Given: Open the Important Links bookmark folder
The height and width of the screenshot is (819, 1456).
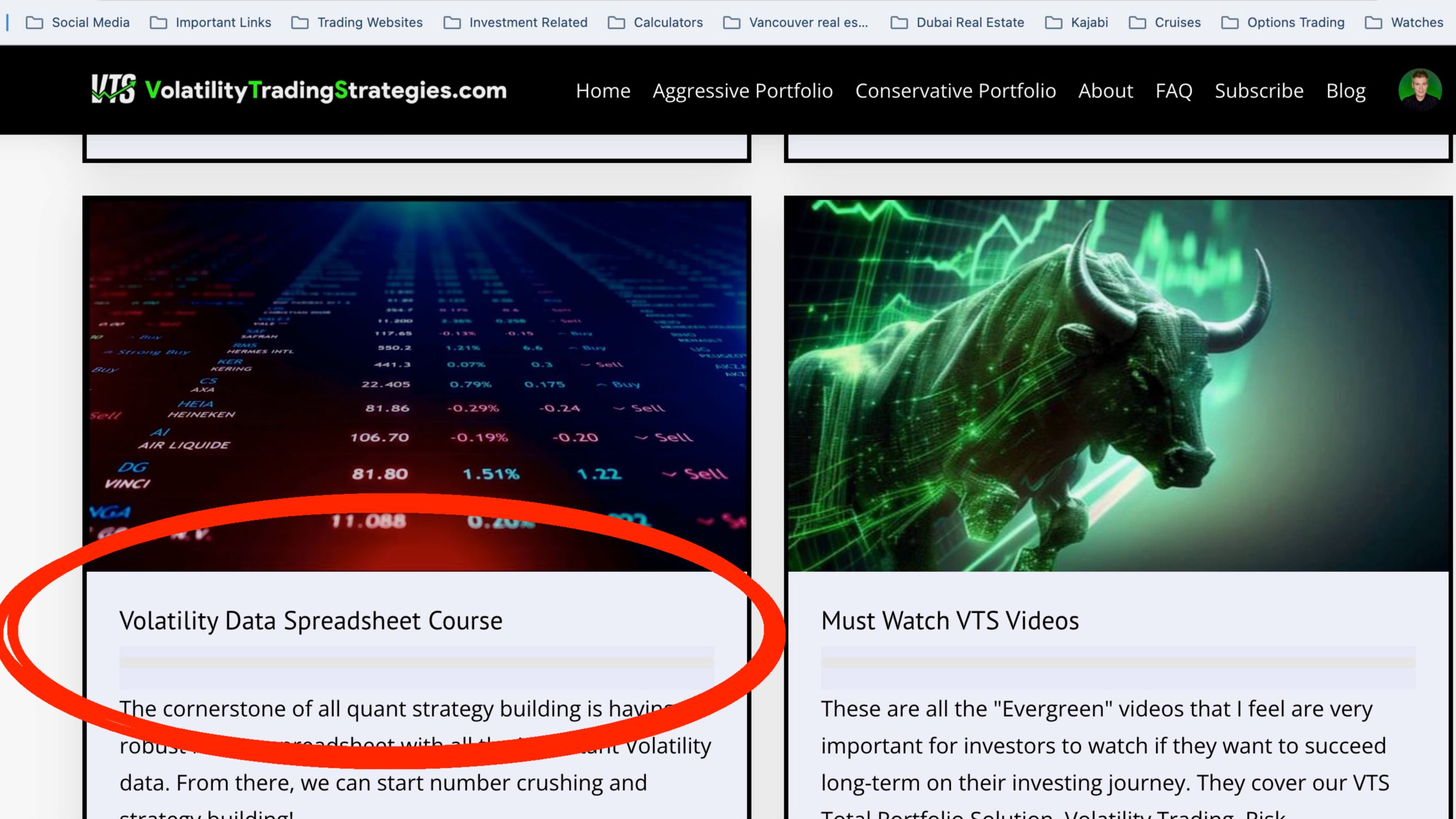Looking at the screenshot, I should pyautogui.click(x=211, y=23).
